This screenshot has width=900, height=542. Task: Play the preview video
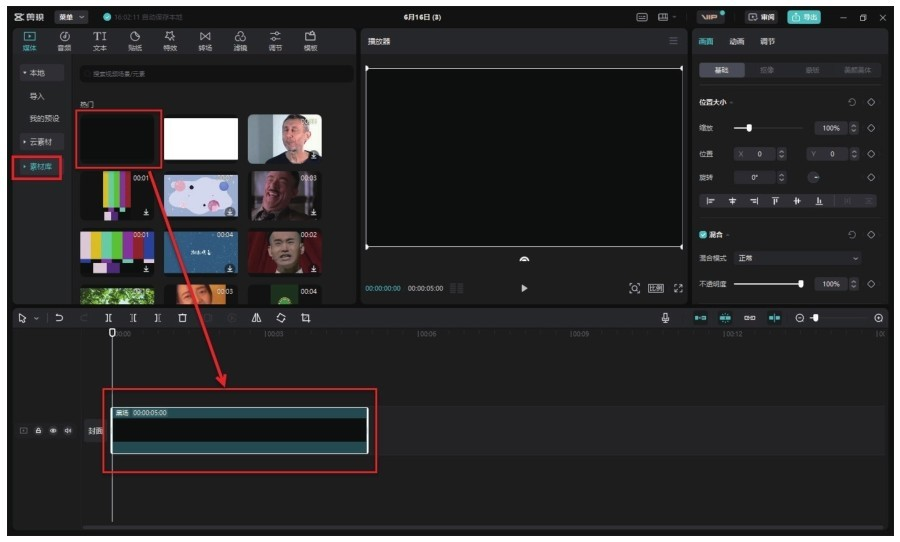(523, 288)
